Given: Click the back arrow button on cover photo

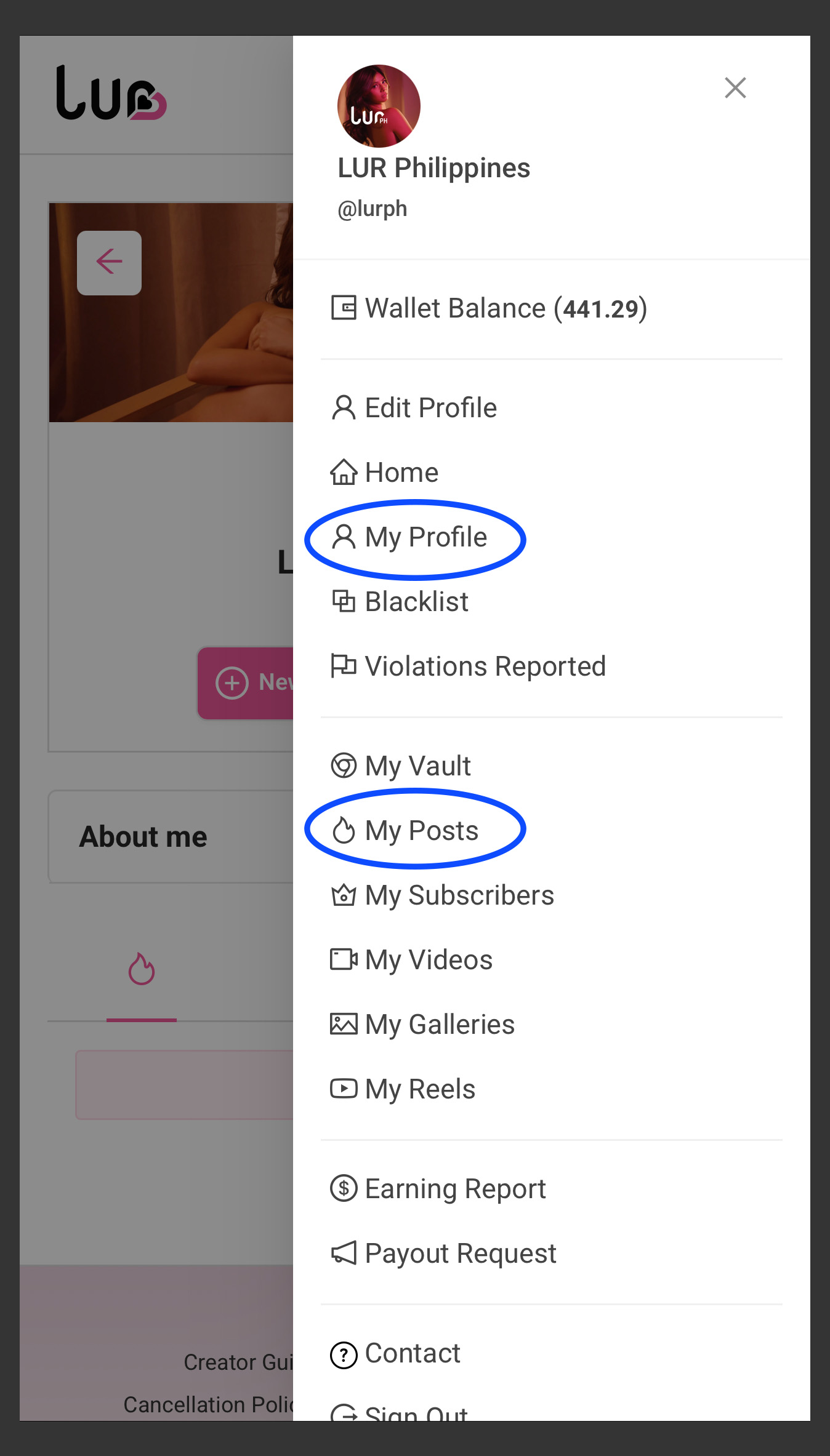Looking at the screenshot, I should (x=109, y=263).
